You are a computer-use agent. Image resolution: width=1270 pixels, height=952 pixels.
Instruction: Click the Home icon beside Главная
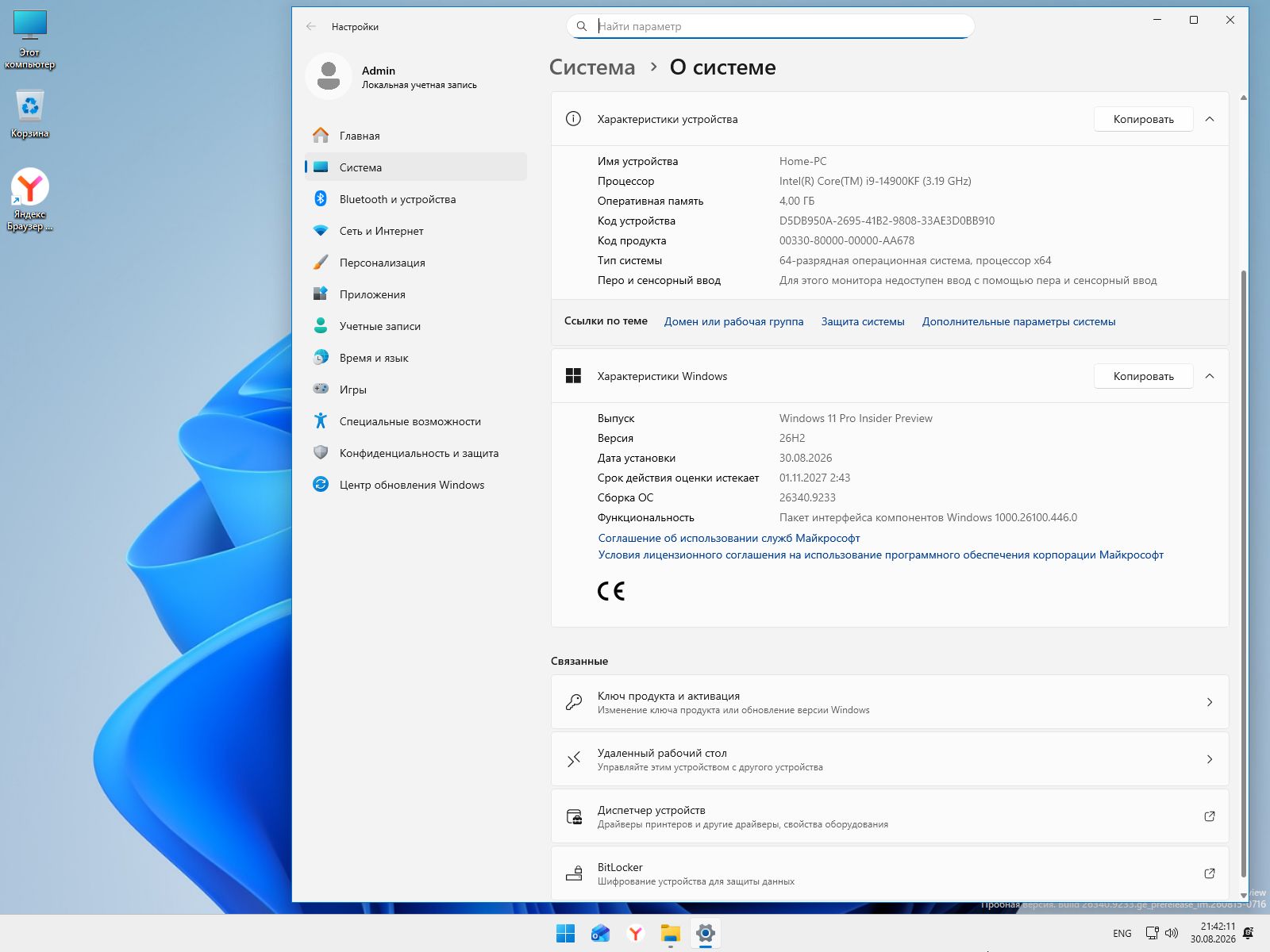click(321, 136)
